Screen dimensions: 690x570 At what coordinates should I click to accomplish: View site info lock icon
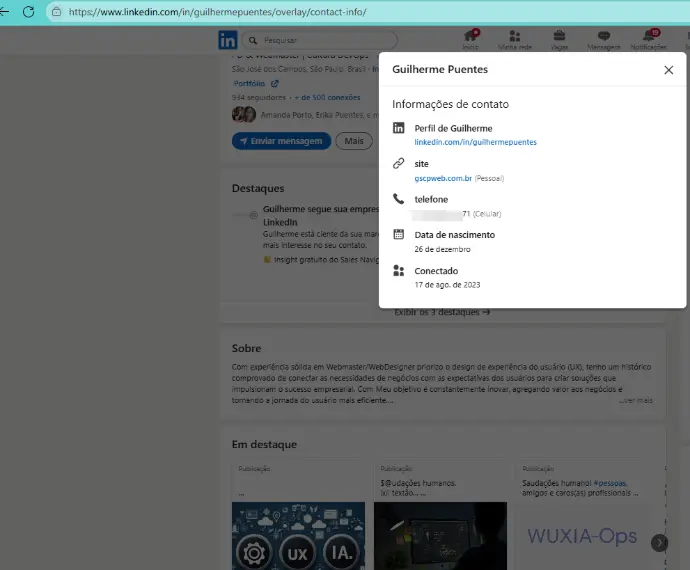56,12
